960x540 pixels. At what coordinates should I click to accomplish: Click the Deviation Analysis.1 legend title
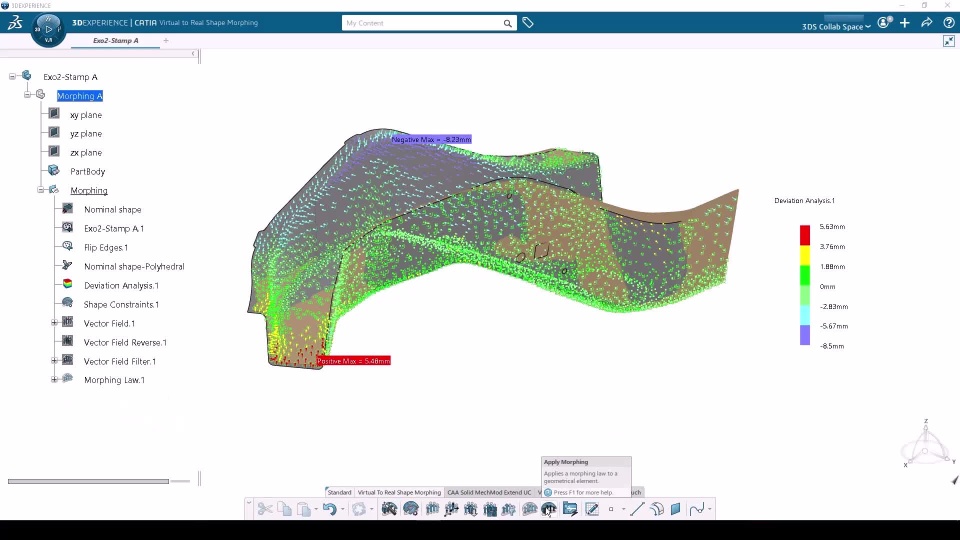pos(804,200)
